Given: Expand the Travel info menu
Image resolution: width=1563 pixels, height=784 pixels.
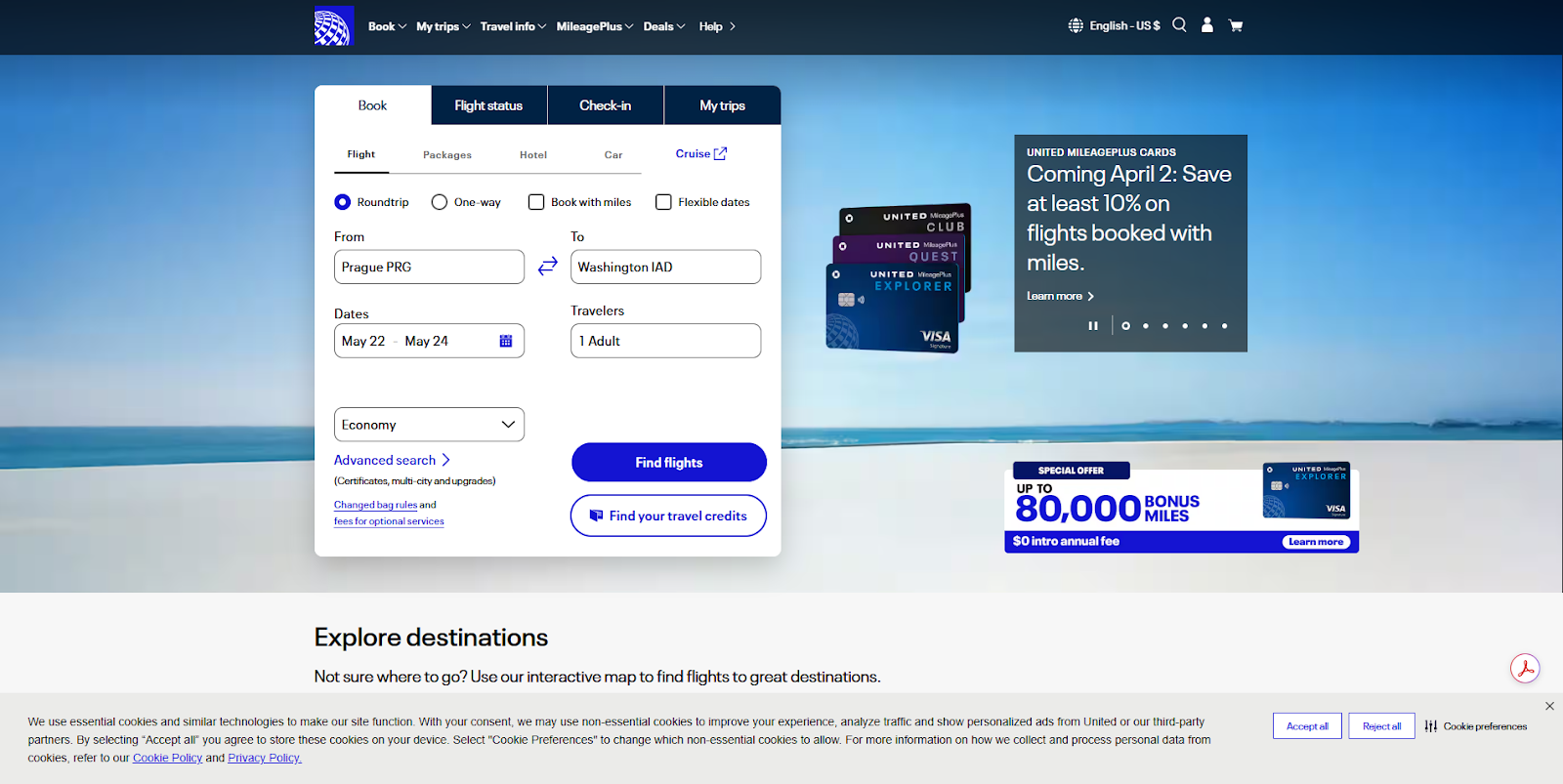Looking at the screenshot, I should 513,26.
